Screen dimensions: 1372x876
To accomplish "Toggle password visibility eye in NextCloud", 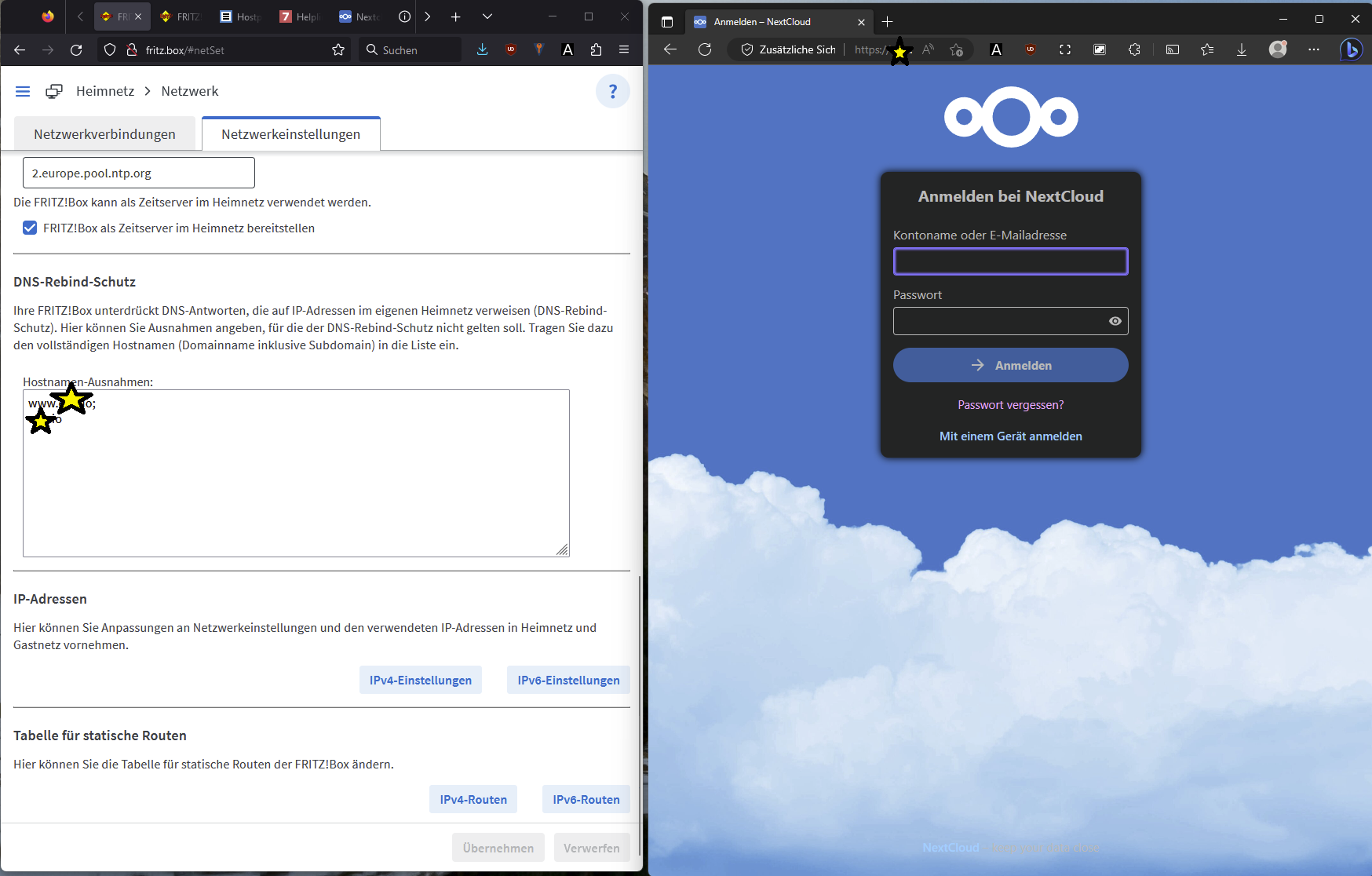I will 1115,321.
